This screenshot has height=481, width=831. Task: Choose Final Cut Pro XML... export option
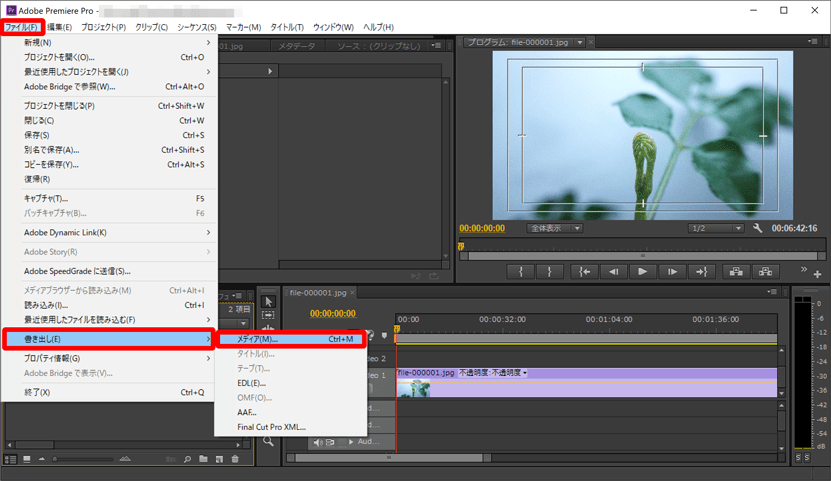pos(291,427)
